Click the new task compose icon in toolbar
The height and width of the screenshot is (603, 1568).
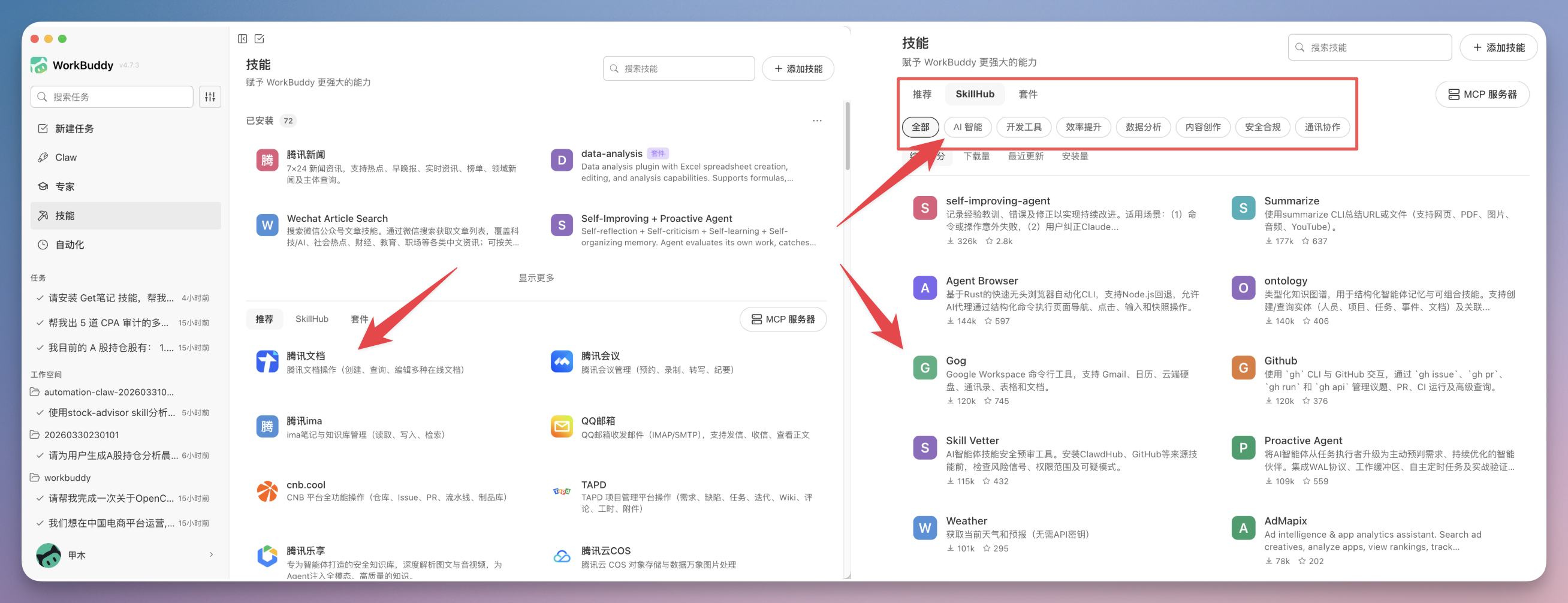pyautogui.click(x=260, y=39)
